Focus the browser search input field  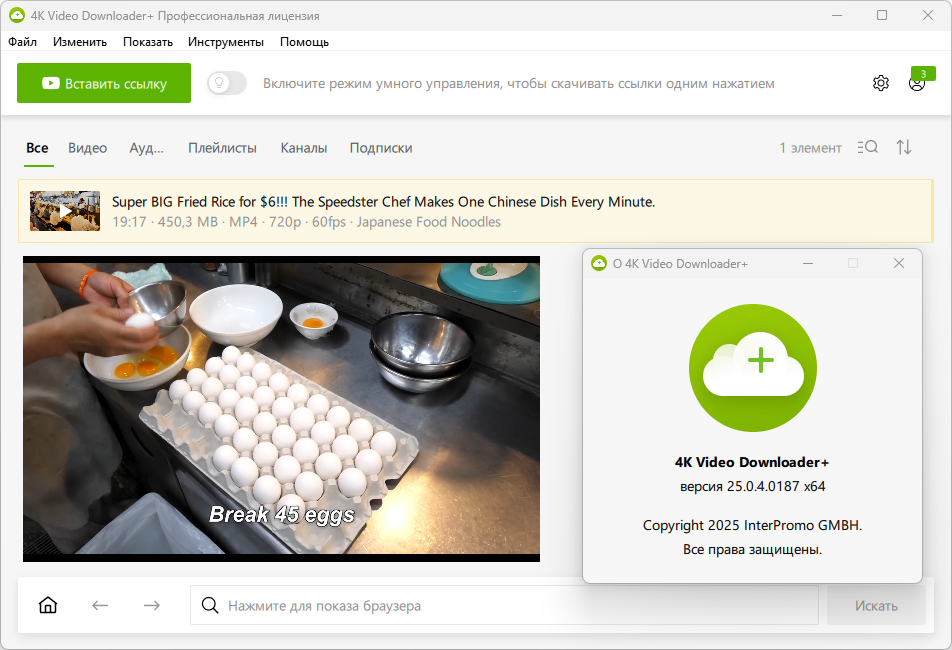coord(504,605)
